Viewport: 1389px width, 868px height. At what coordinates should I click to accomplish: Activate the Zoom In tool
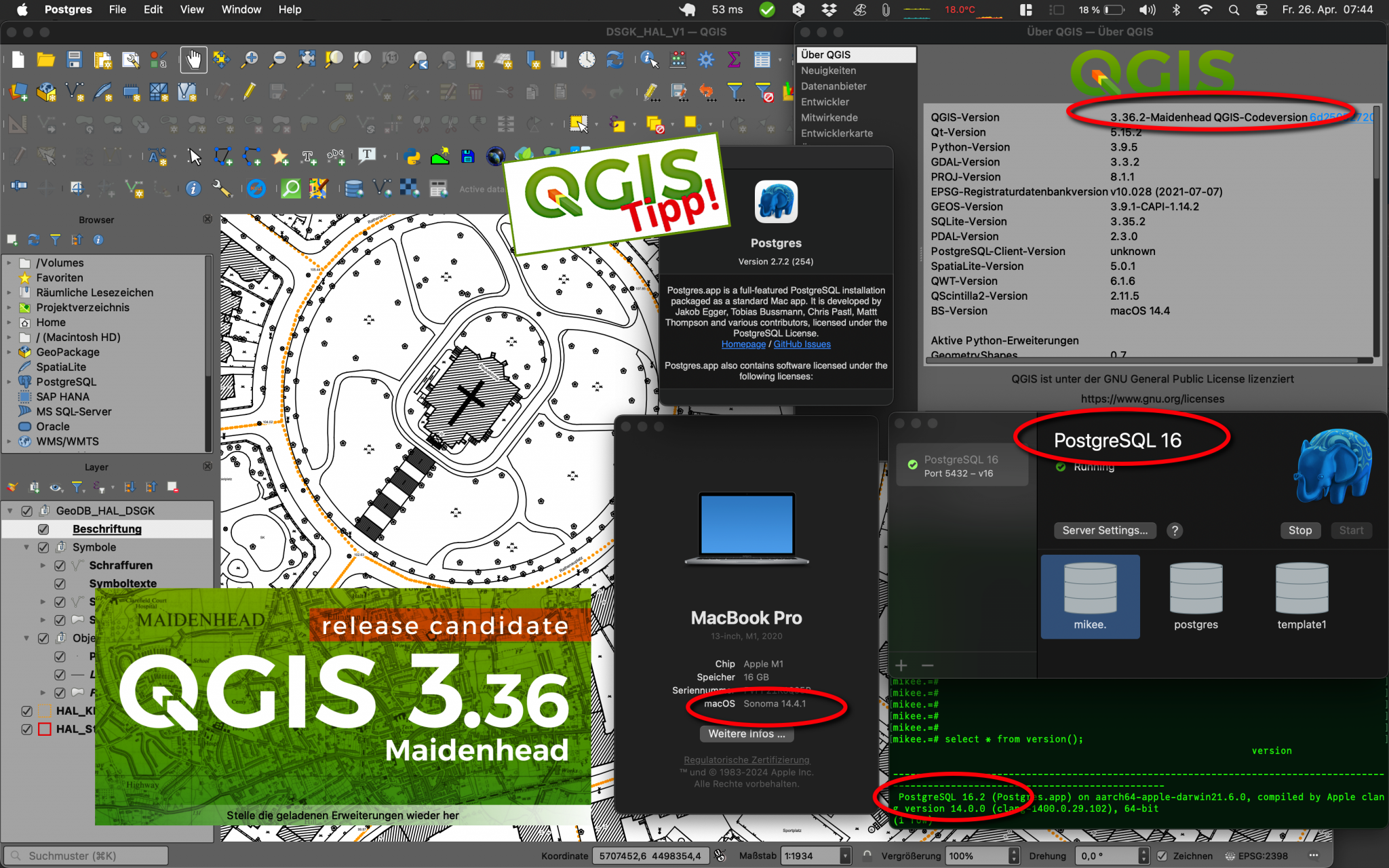point(250,60)
